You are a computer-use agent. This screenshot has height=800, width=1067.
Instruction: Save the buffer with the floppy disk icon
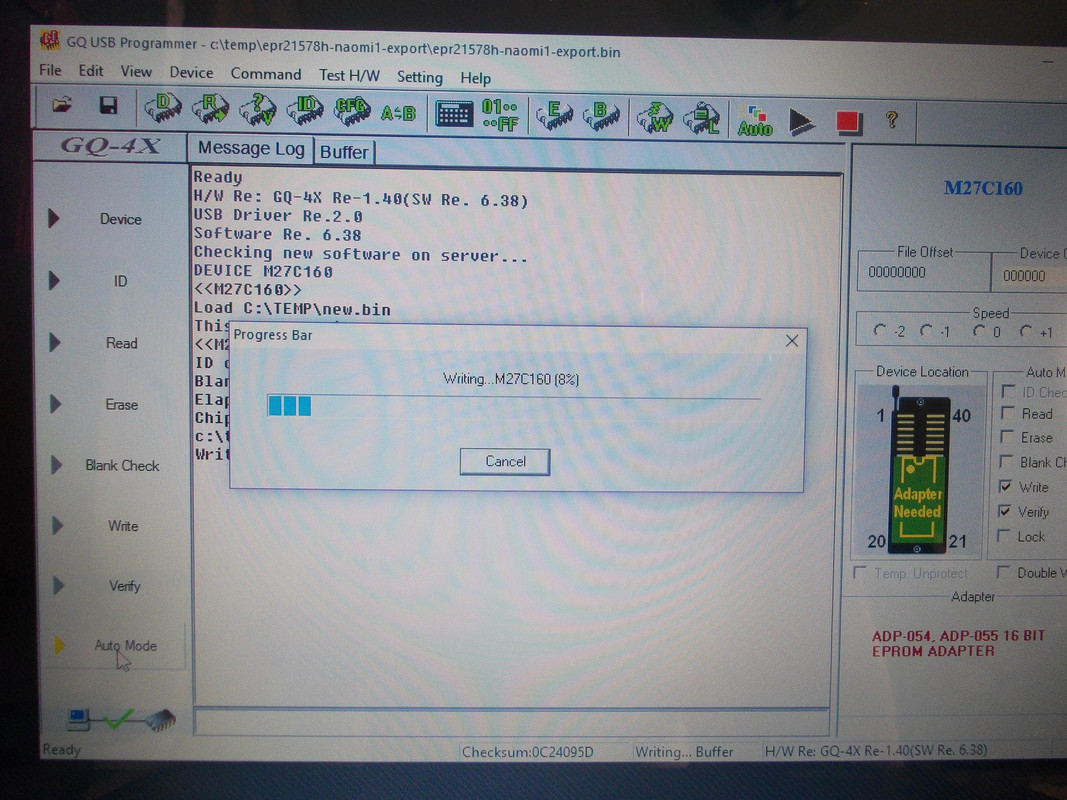point(108,105)
